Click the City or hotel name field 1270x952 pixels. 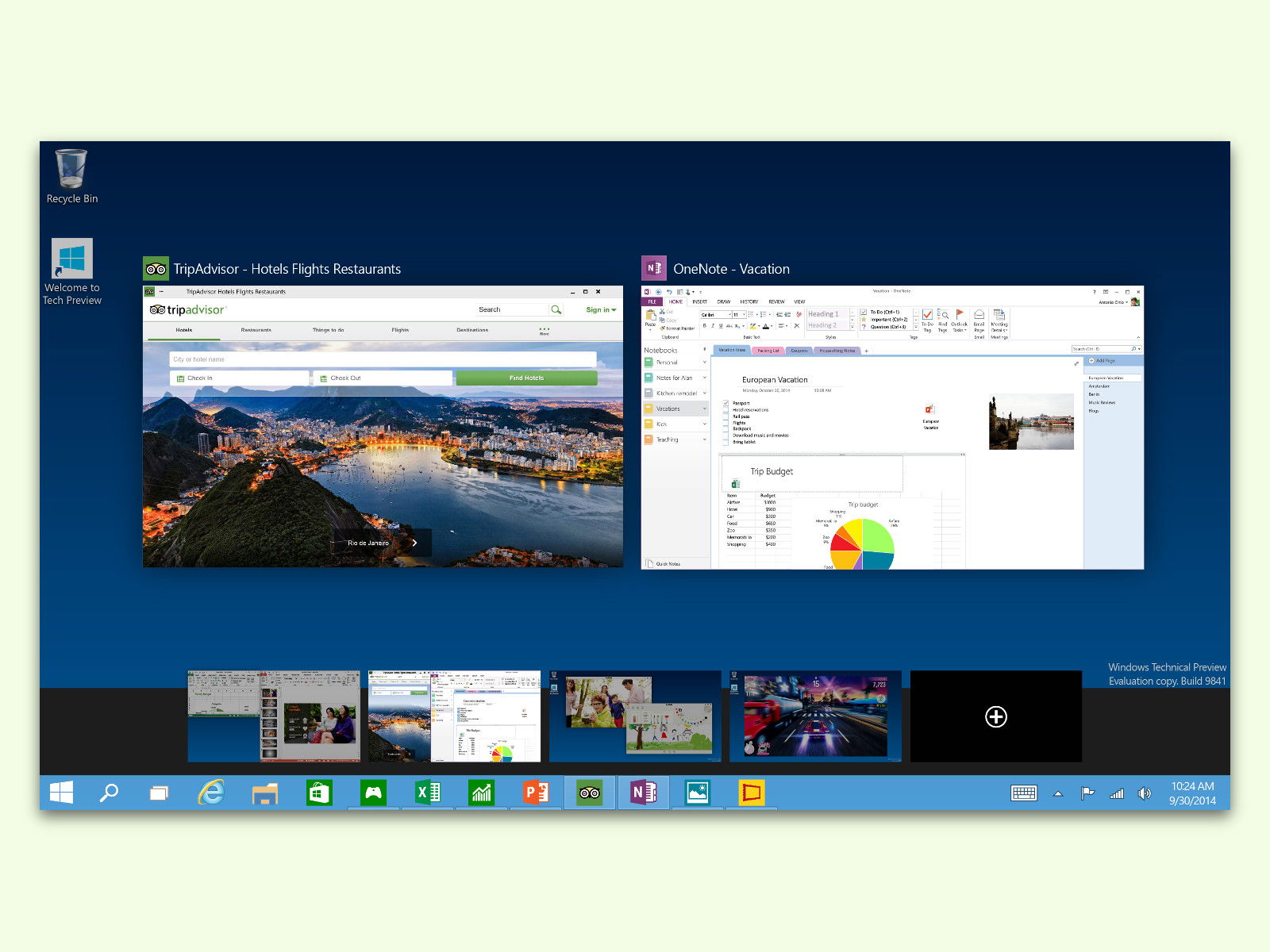click(383, 359)
